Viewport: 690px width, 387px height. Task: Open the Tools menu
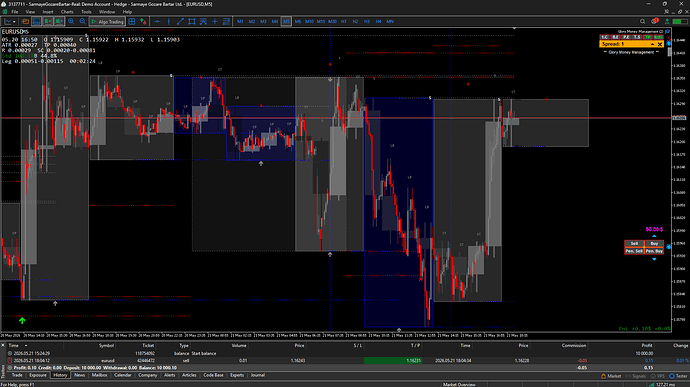click(86, 12)
